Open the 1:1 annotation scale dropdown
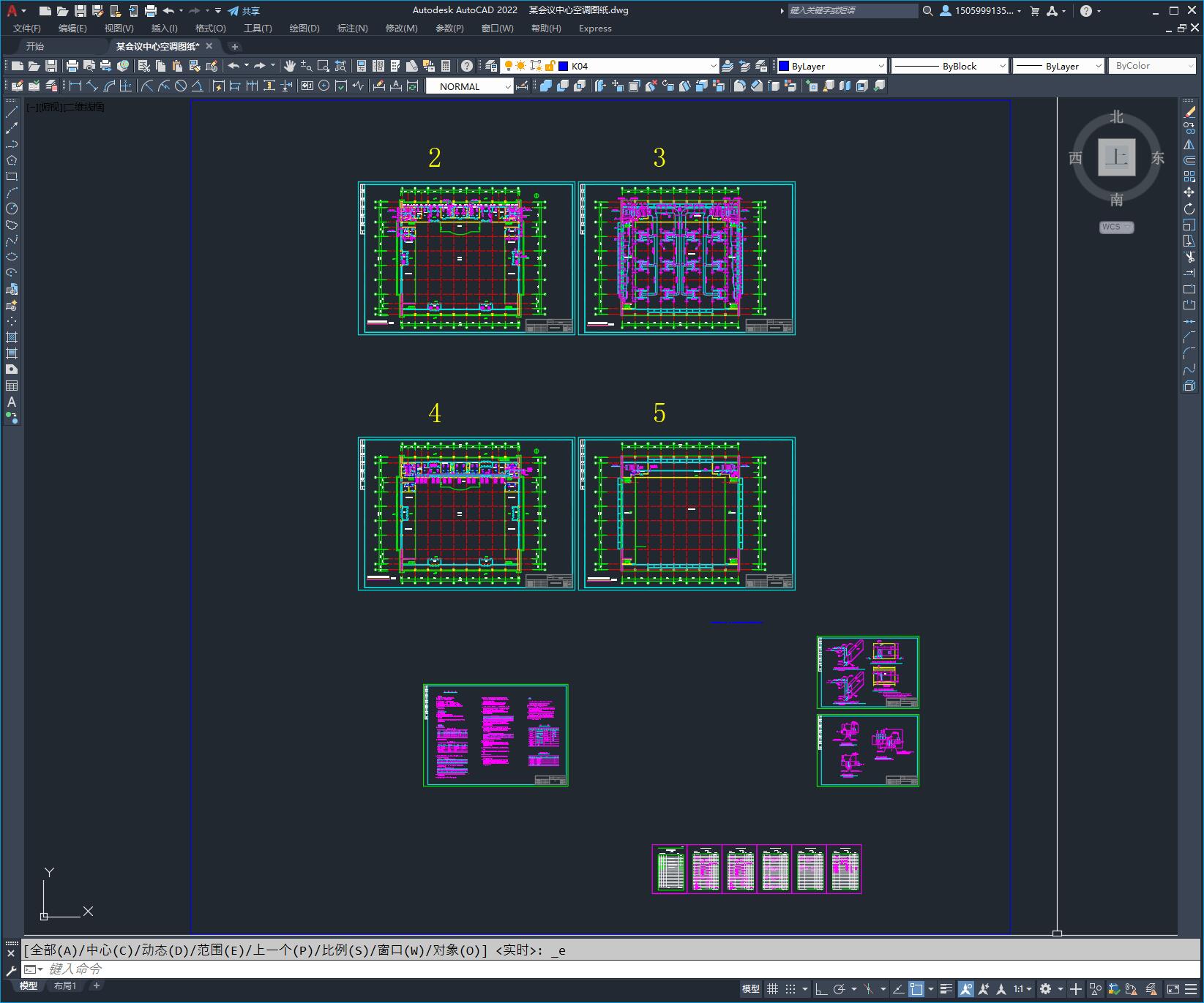The image size is (1204, 1003). 1022,989
